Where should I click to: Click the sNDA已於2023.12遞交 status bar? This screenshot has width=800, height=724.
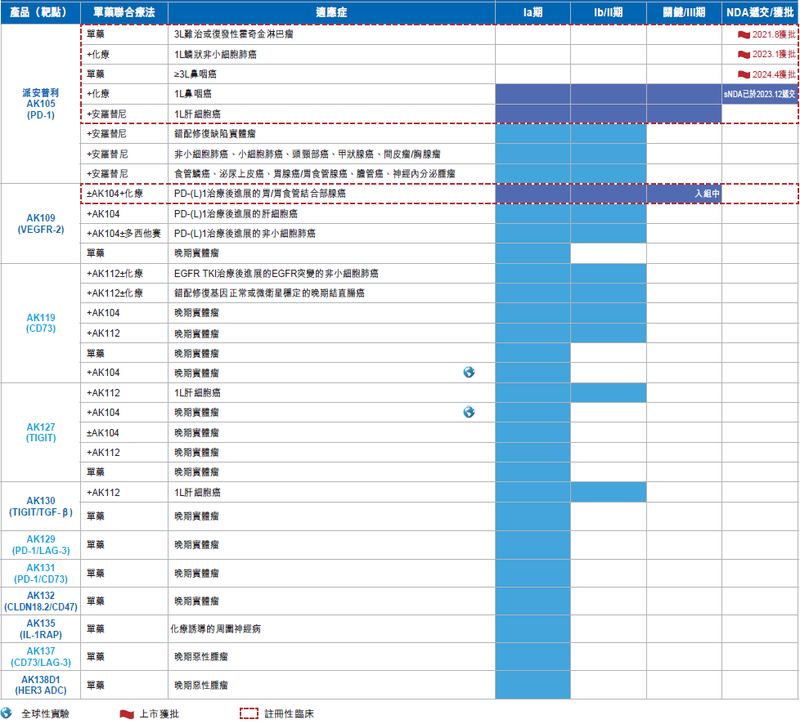click(x=760, y=94)
